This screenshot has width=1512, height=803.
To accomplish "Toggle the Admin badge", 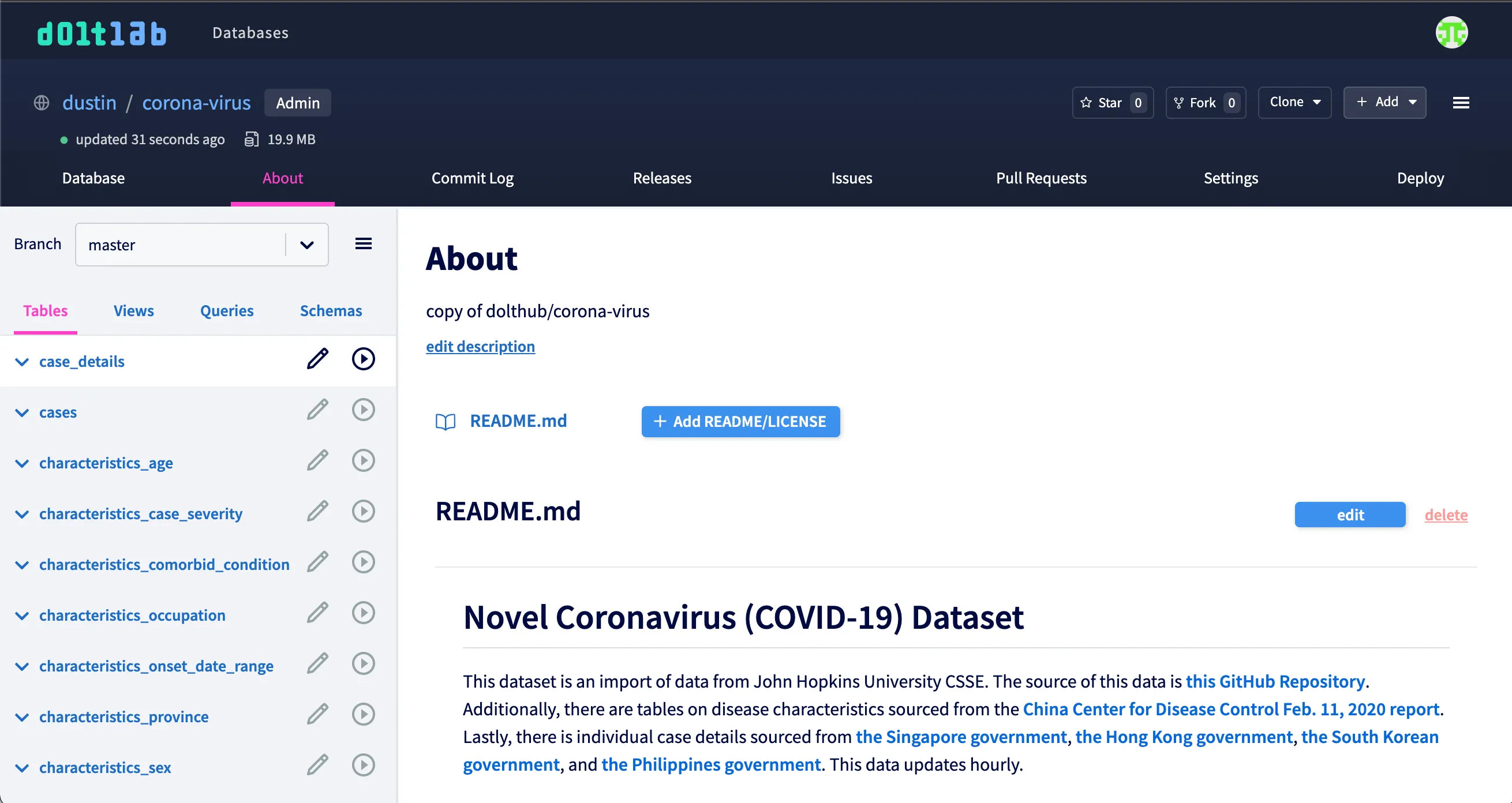I will (298, 103).
